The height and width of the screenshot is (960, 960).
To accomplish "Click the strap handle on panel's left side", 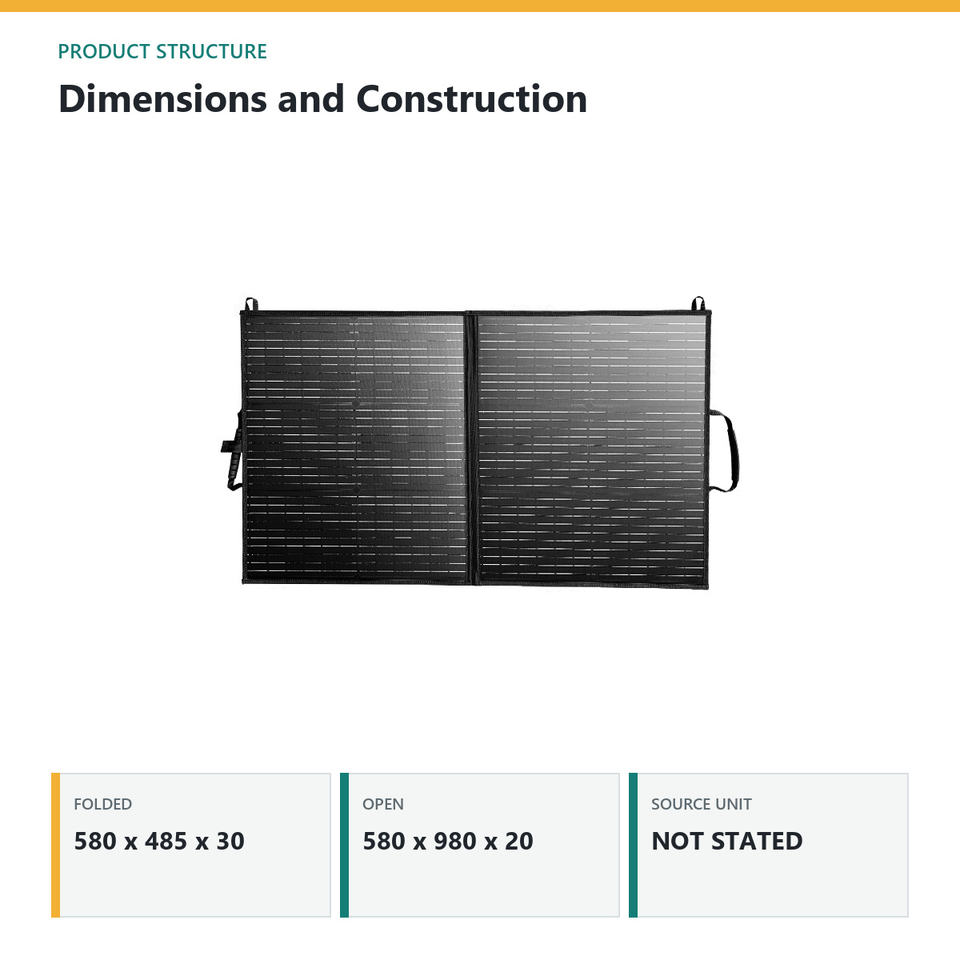I will pyautogui.click(x=232, y=451).
